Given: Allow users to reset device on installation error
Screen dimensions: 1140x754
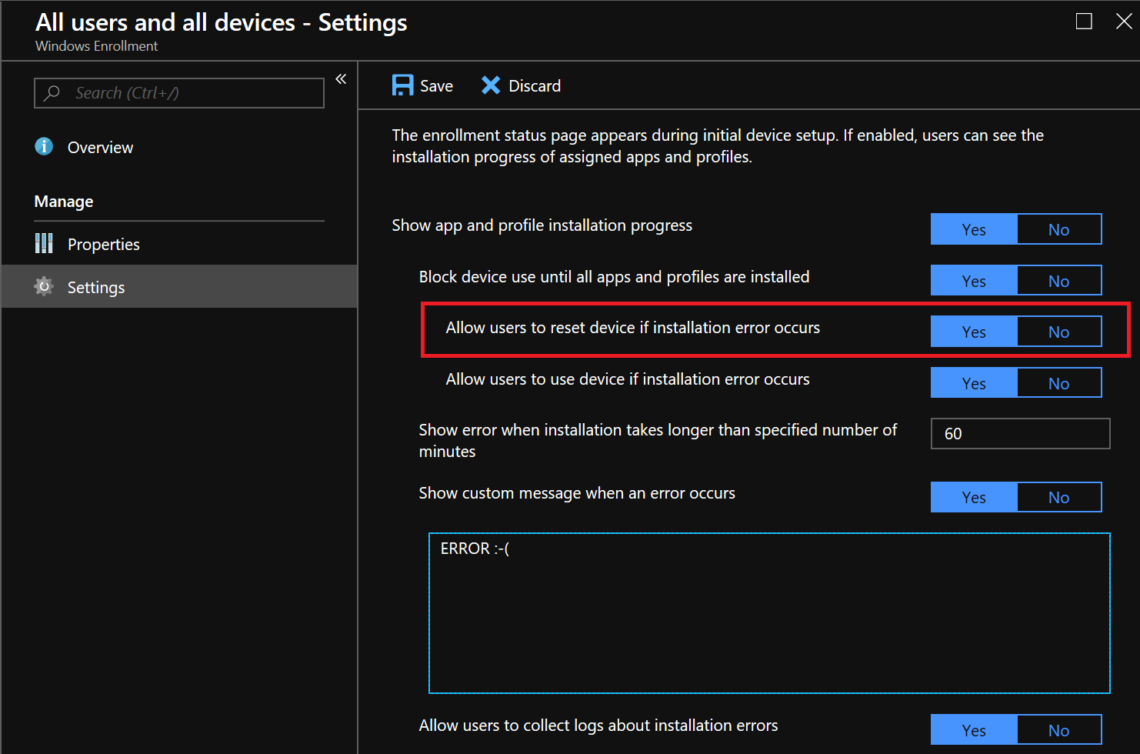Looking at the screenshot, I should (973, 331).
